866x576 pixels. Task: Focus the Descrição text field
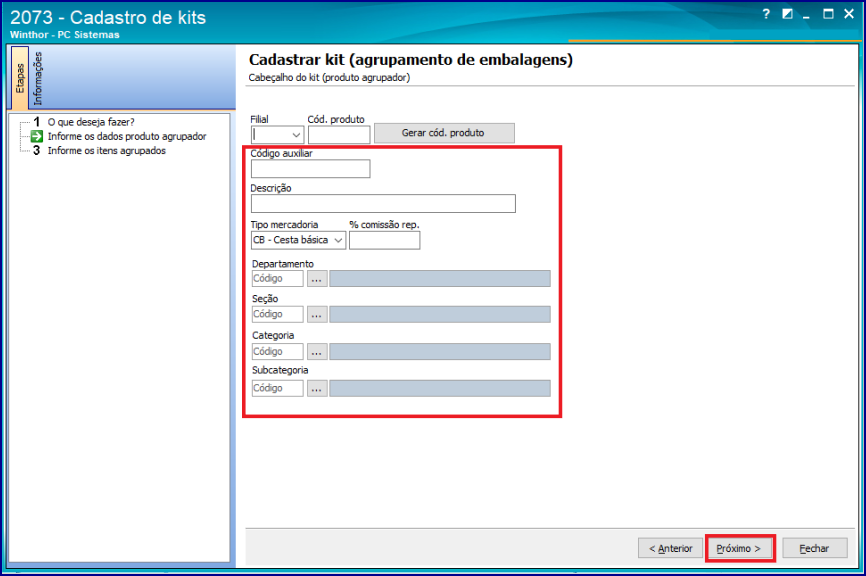tap(383, 203)
